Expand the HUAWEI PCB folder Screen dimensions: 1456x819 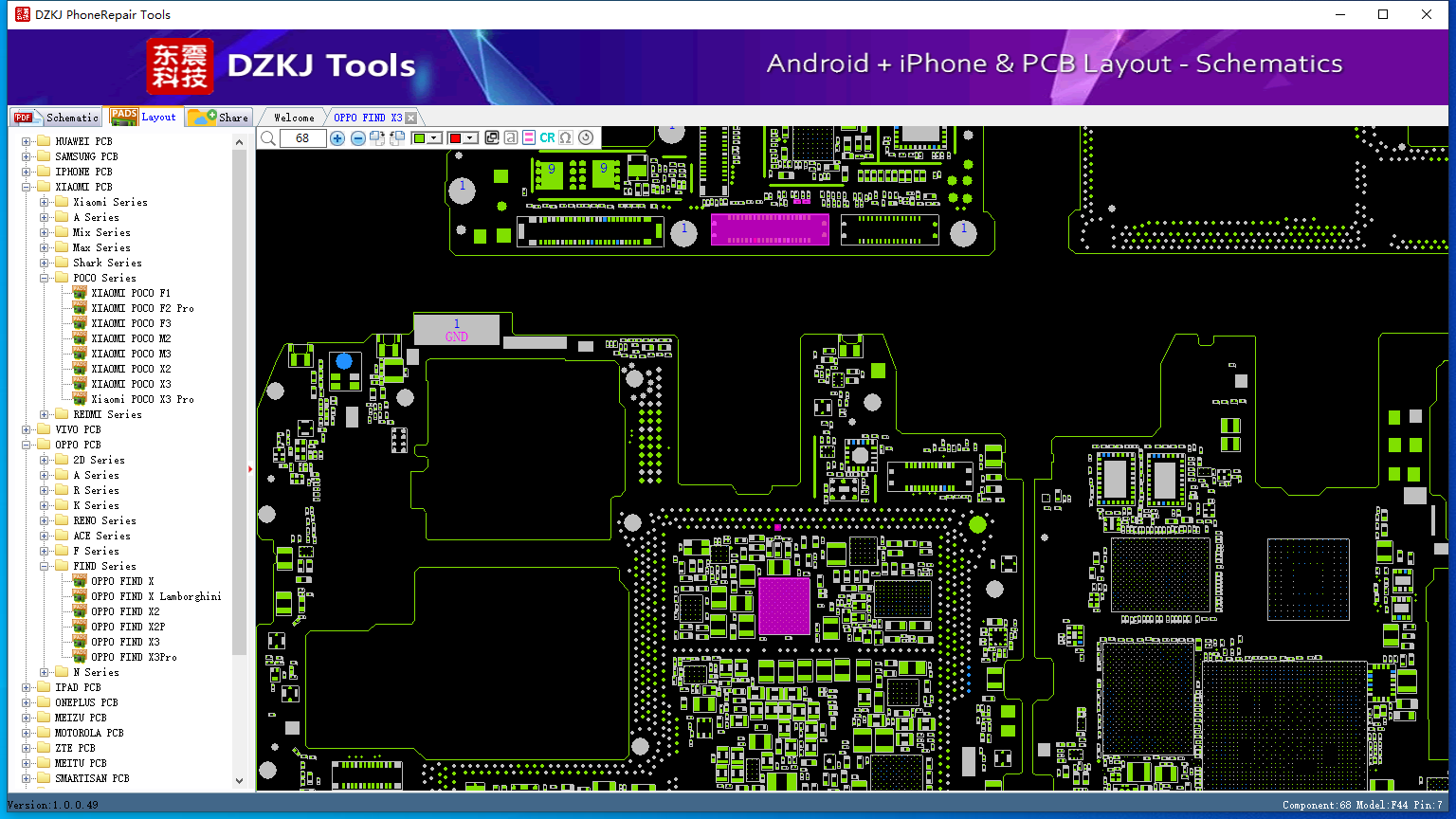(27, 141)
